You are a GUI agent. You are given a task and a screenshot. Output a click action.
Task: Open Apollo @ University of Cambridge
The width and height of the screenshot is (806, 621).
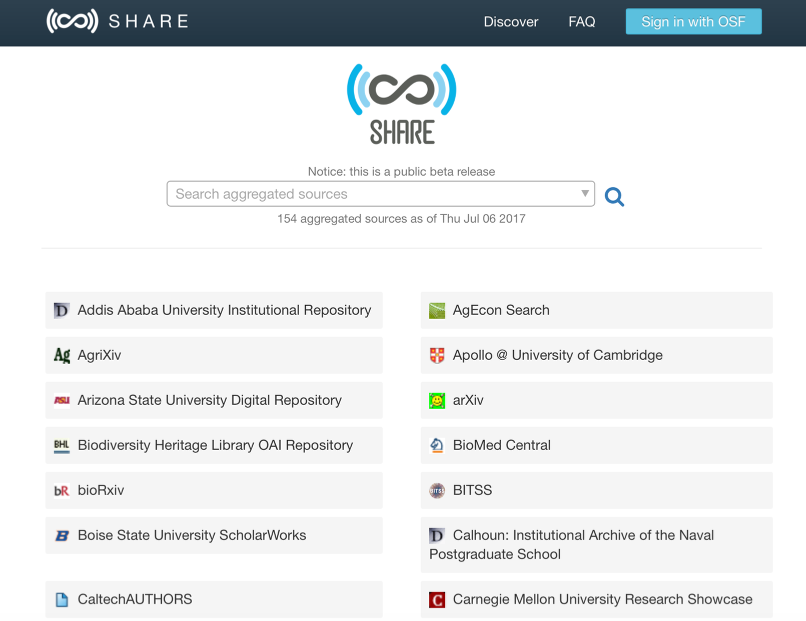[596, 355]
